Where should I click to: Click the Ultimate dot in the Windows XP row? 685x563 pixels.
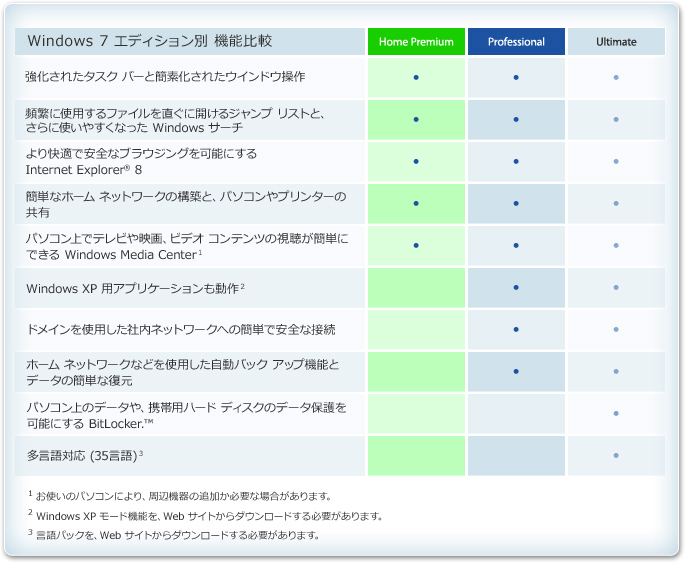click(x=616, y=287)
